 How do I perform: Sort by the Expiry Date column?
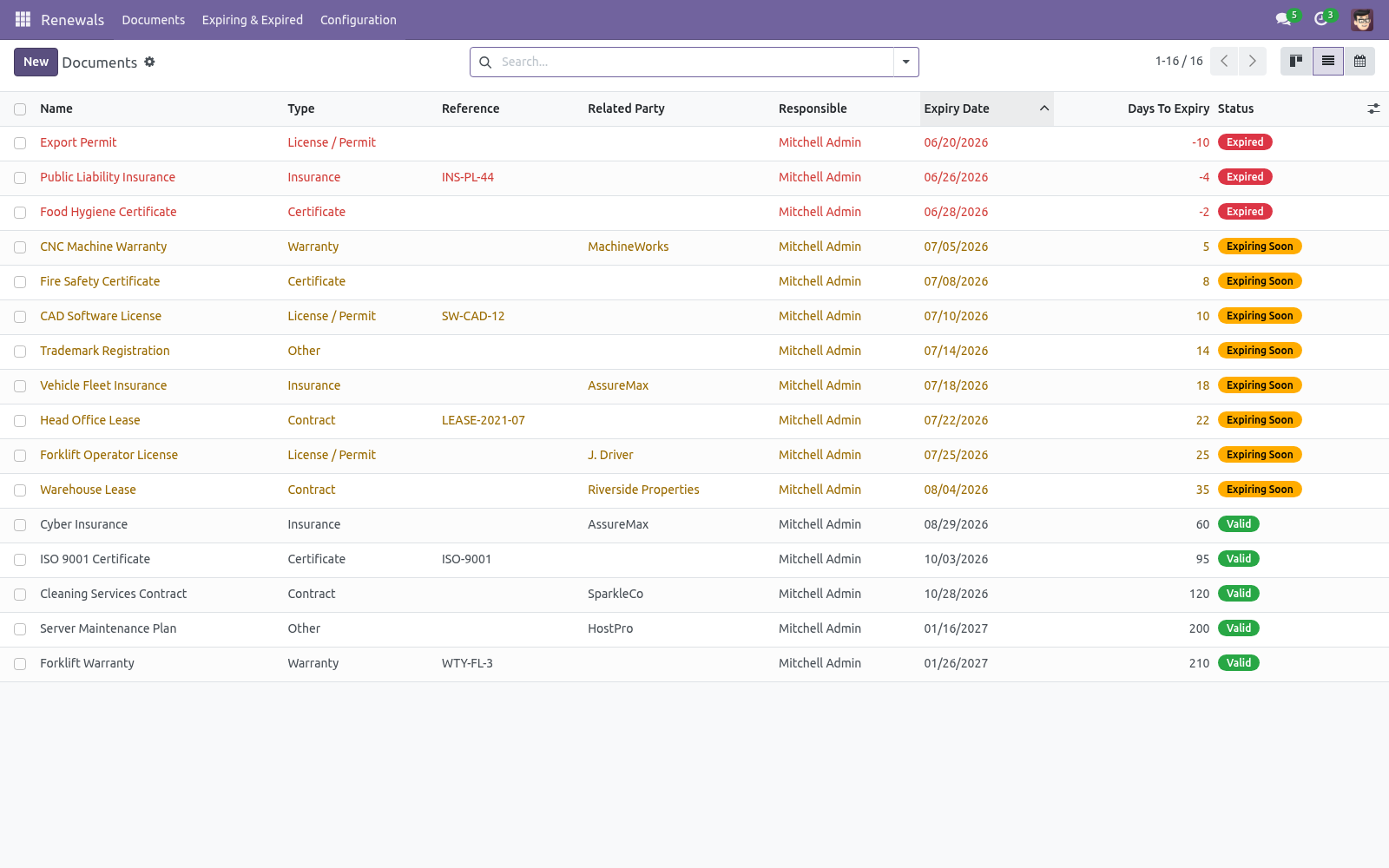(986, 108)
